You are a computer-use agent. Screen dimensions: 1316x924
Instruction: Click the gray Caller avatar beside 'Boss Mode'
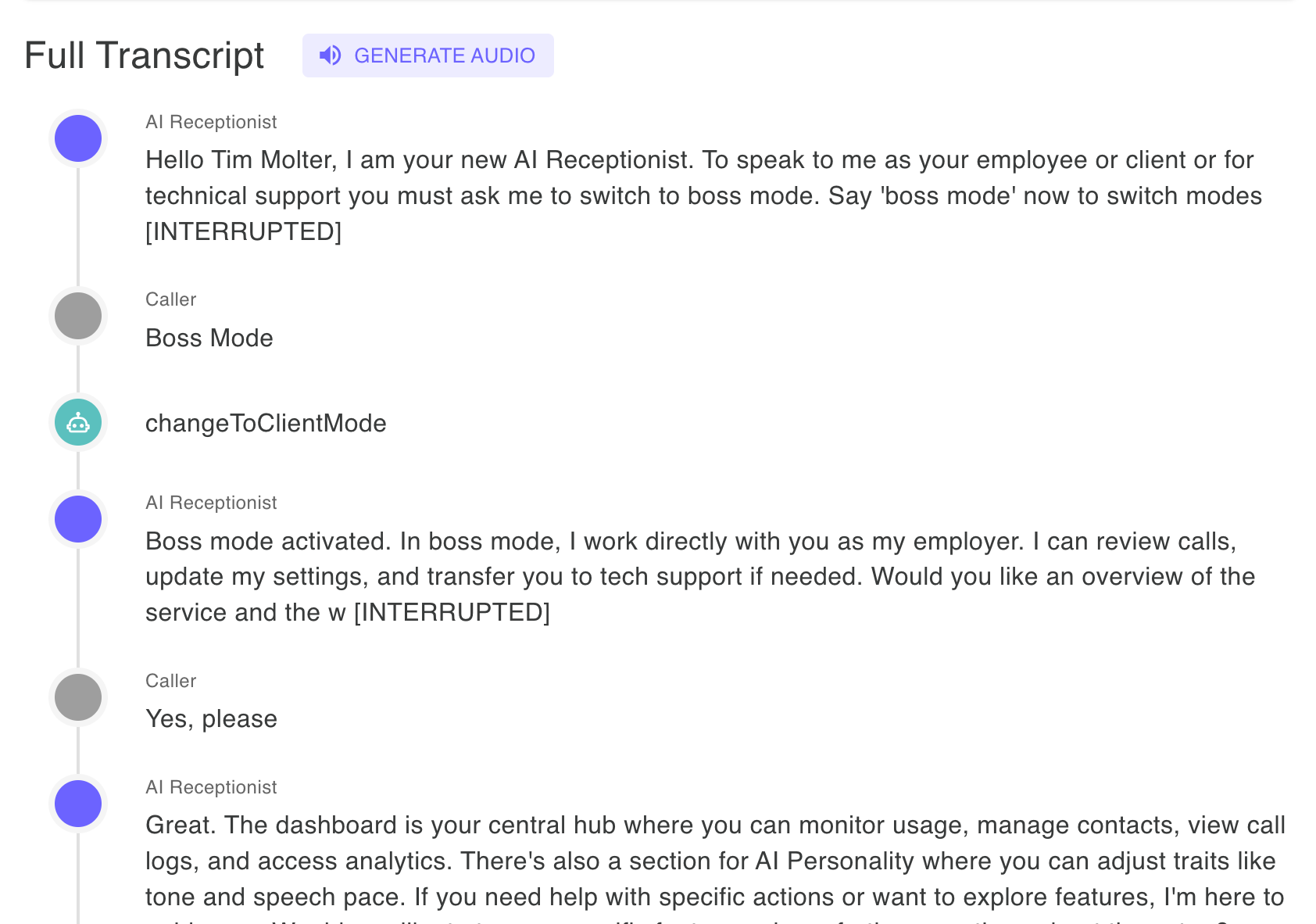tap(77, 316)
